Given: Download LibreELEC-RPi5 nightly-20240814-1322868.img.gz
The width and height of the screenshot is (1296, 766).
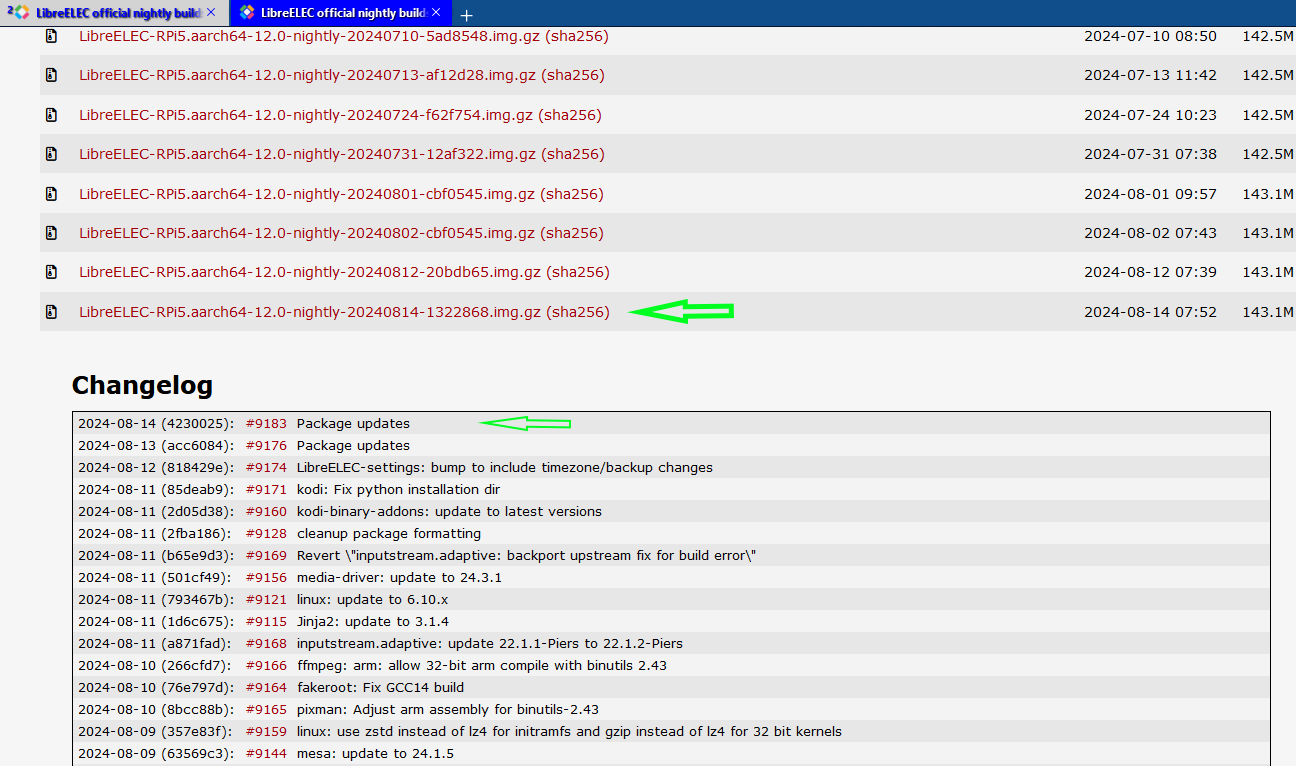Looking at the screenshot, I should 310,312.
